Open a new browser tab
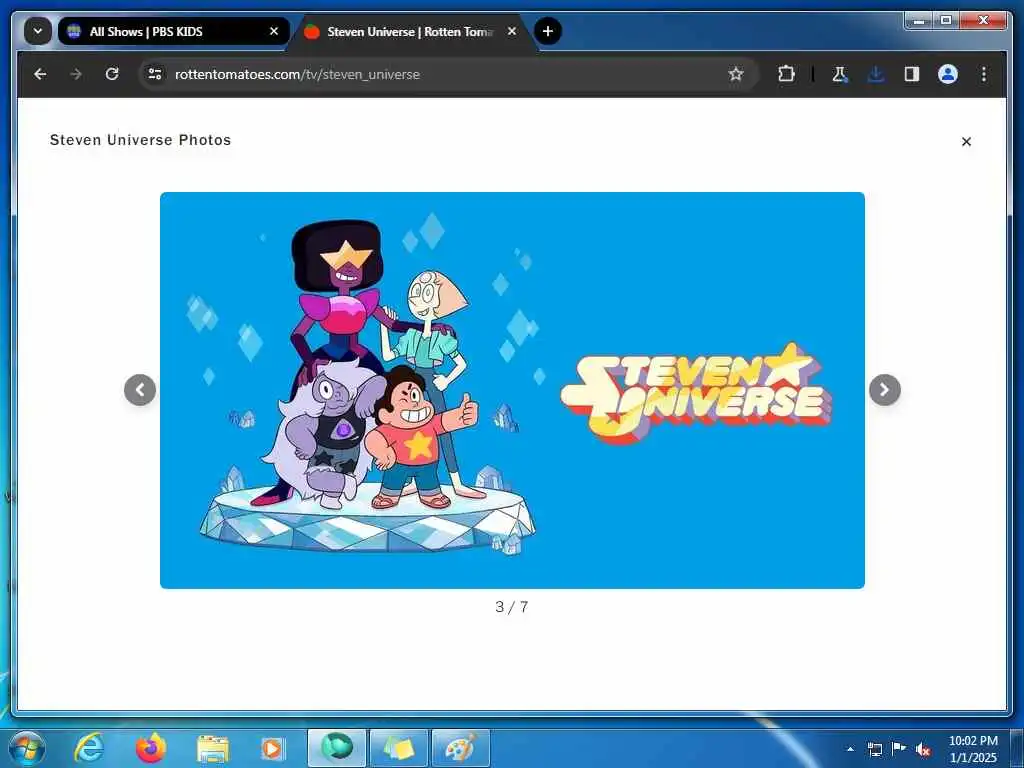Viewport: 1024px width, 768px height. pos(547,31)
